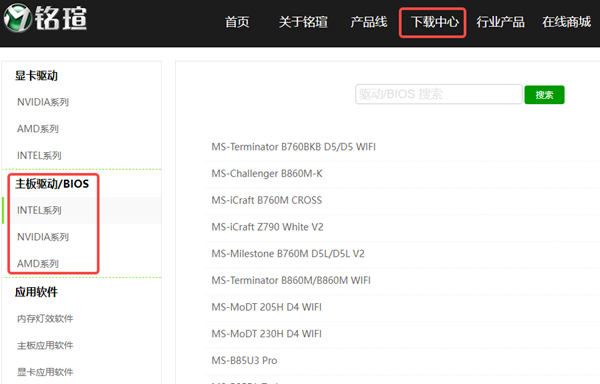600x384 pixels.
Task: Open MS-MoDT 205H D4 WIFI entry
Action: pyautogui.click(x=266, y=307)
